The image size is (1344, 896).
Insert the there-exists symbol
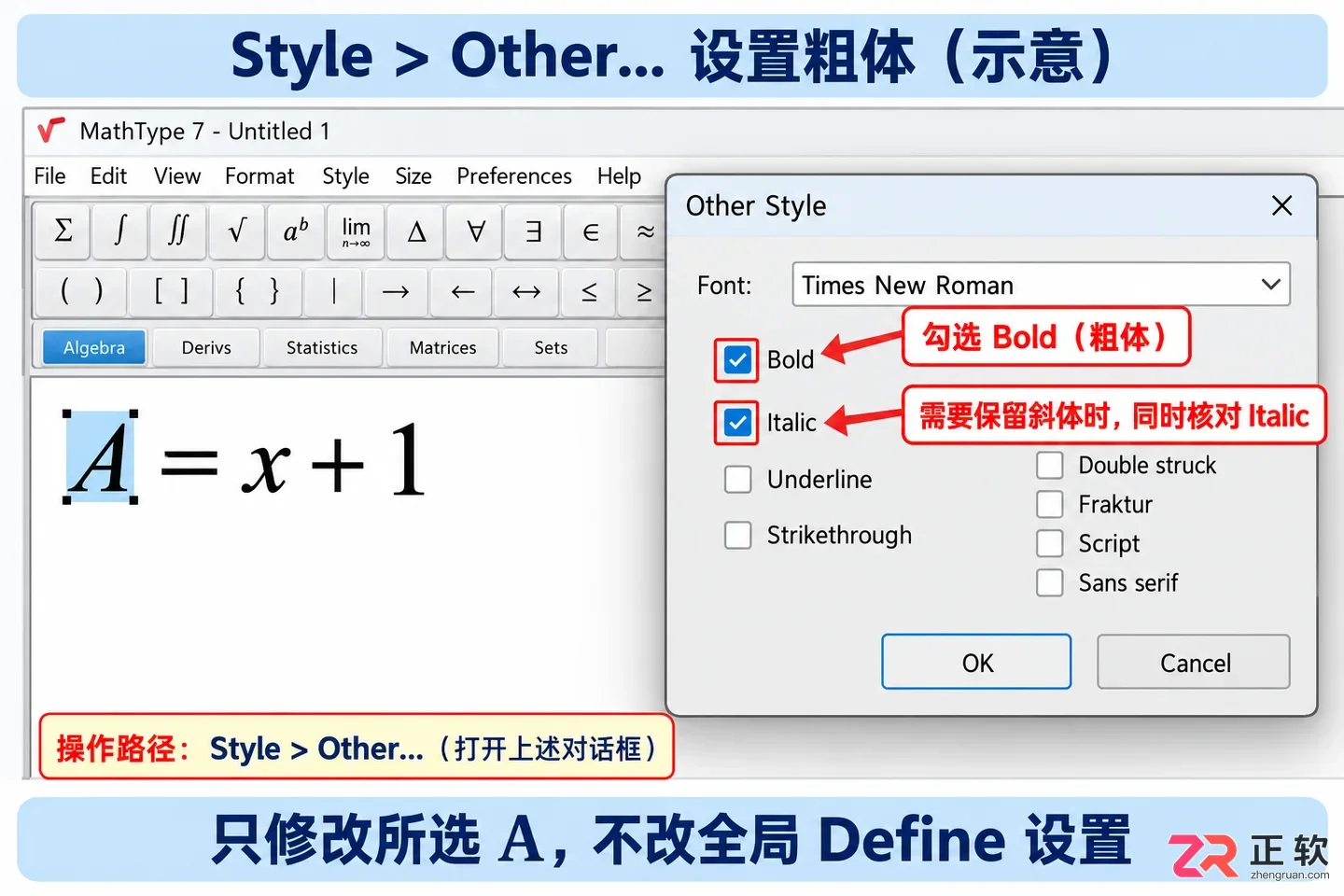coord(533,231)
